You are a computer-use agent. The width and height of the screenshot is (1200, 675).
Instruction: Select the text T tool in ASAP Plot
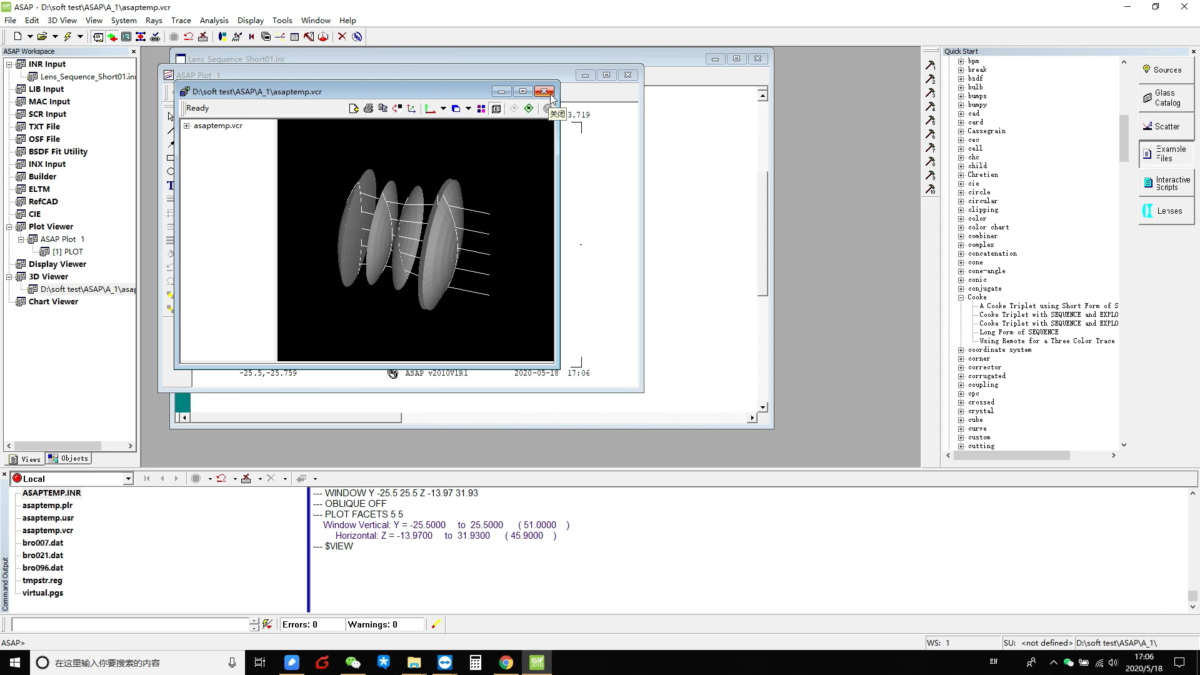[171, 185]
